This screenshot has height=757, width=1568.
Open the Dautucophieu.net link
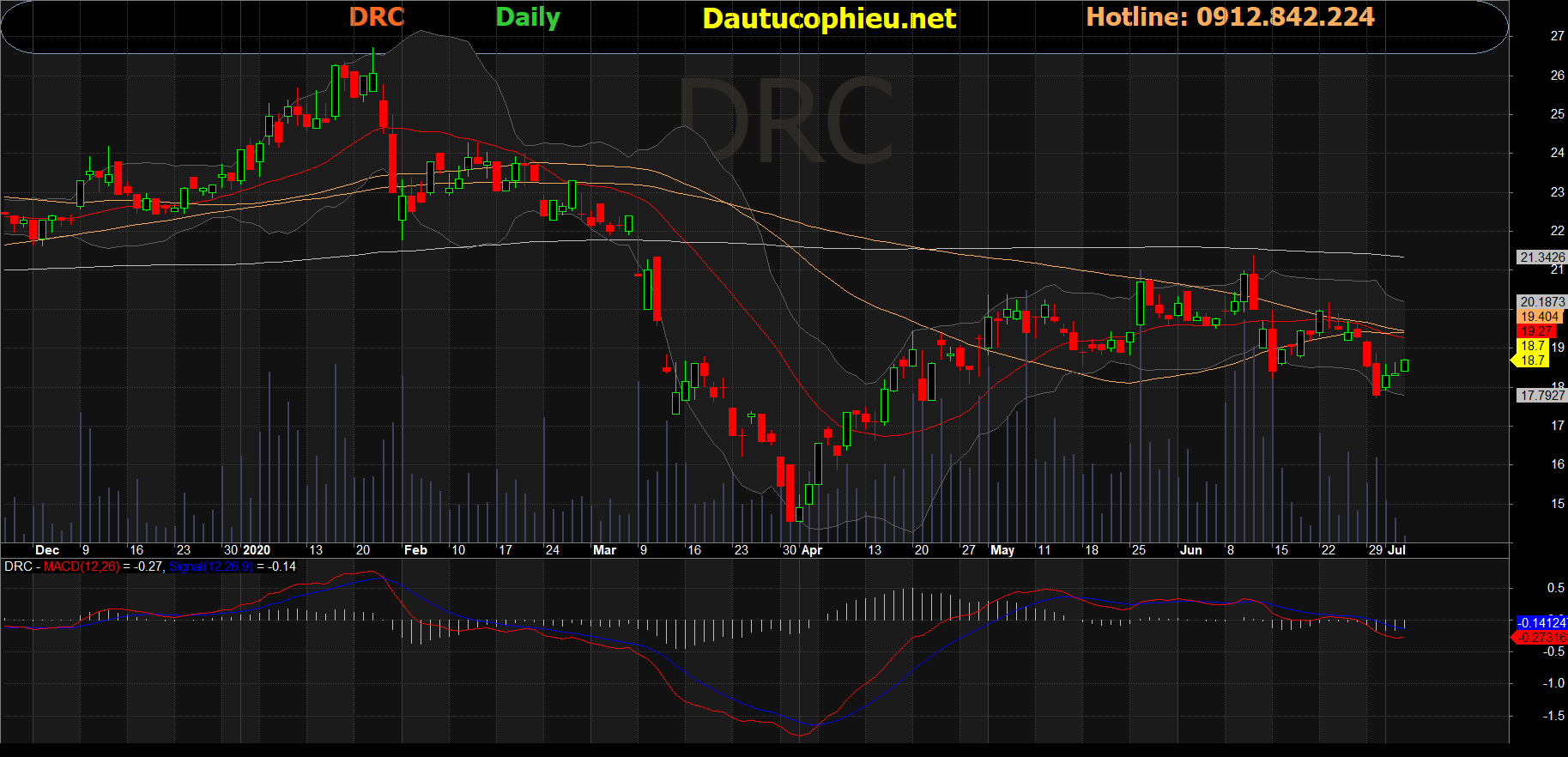(x=828, y=19)
